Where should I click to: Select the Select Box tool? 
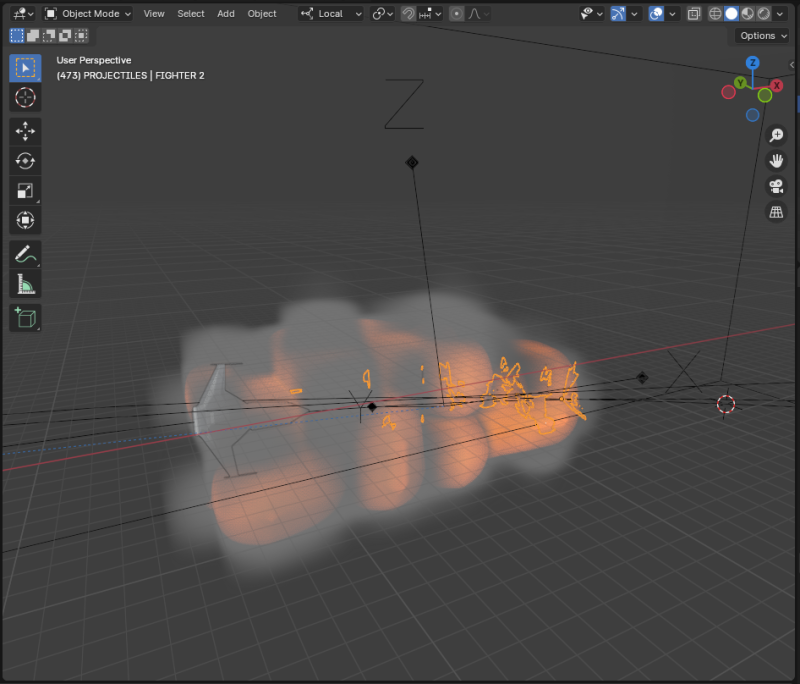[x=25, y=68]
